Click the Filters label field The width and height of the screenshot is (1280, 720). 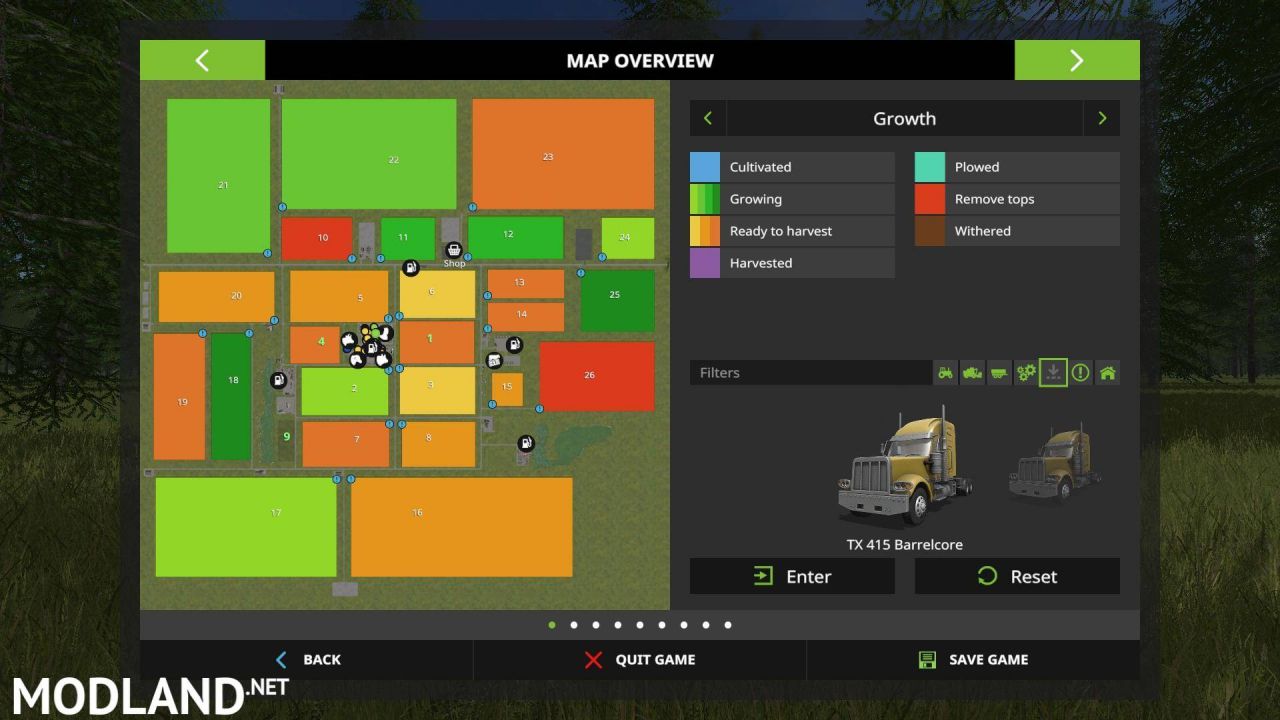(x=810, y=373)
